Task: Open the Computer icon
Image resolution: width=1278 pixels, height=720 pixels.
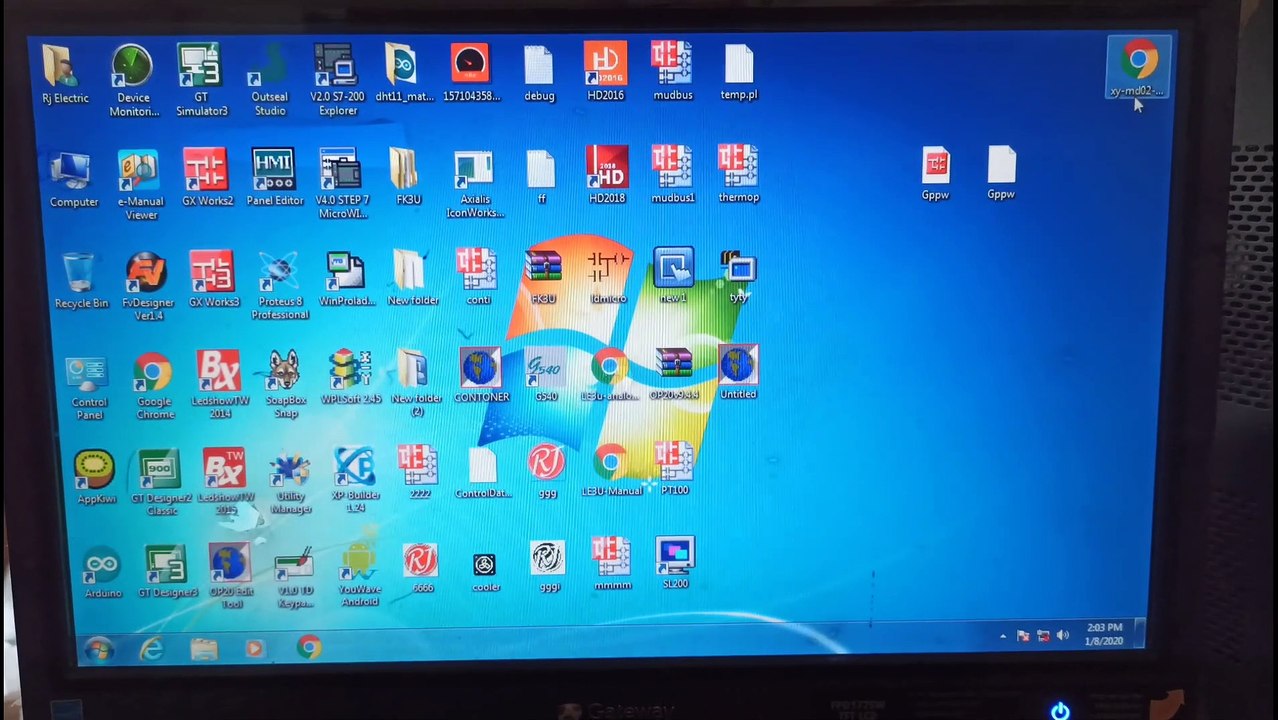Action: (x=74, y=180)
